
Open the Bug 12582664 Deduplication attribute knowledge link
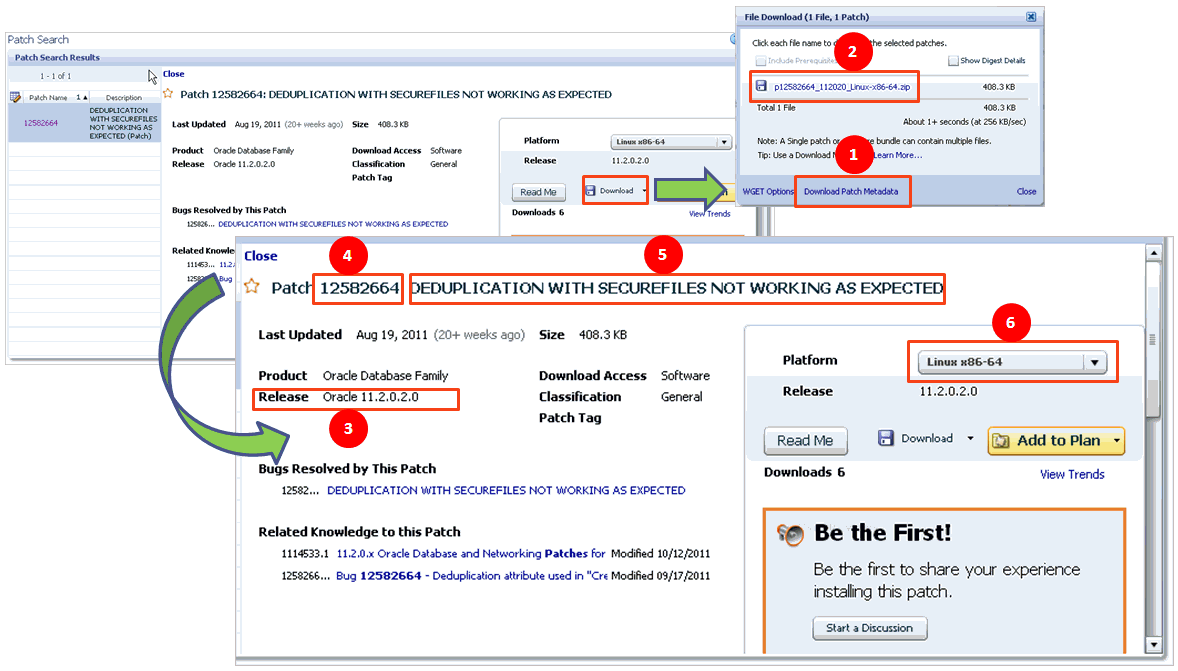[x=471, y=576]
